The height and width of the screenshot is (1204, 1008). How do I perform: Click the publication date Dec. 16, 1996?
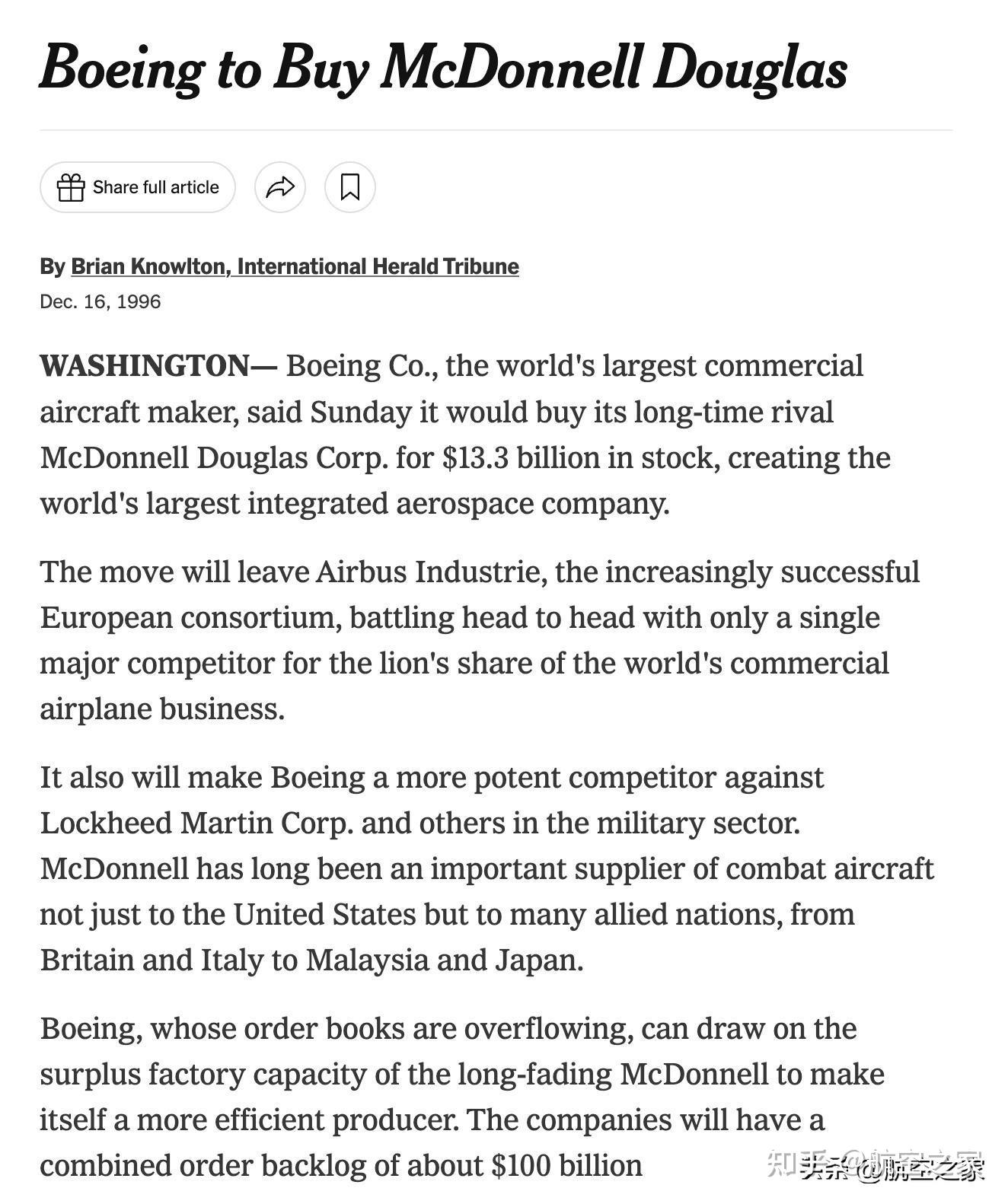[100, 301]
